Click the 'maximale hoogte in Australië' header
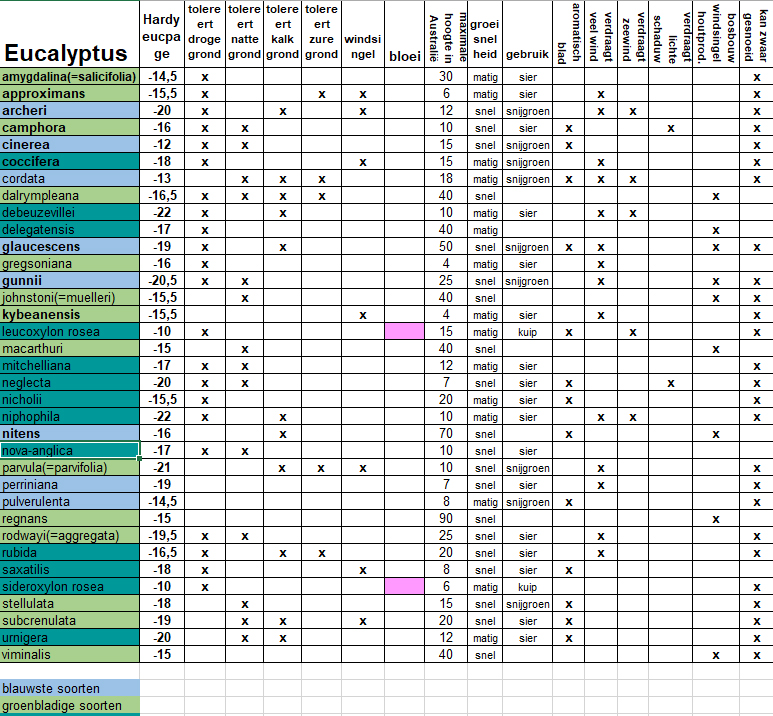 (x=446, y=34)
